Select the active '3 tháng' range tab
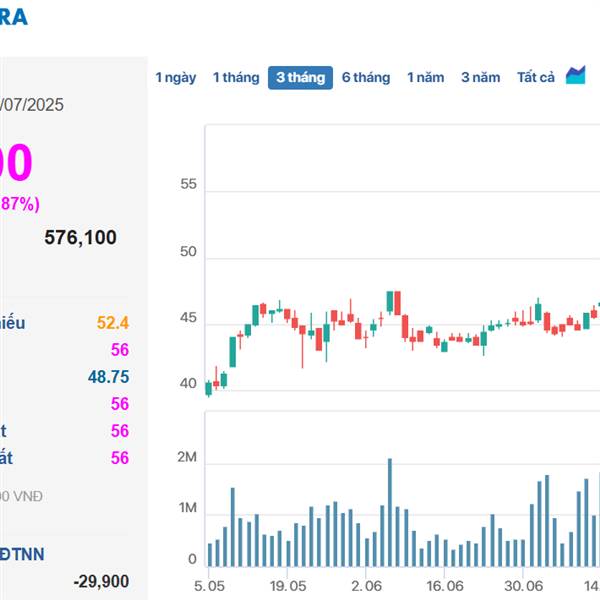600x600 pixels. tap(300, 78)
